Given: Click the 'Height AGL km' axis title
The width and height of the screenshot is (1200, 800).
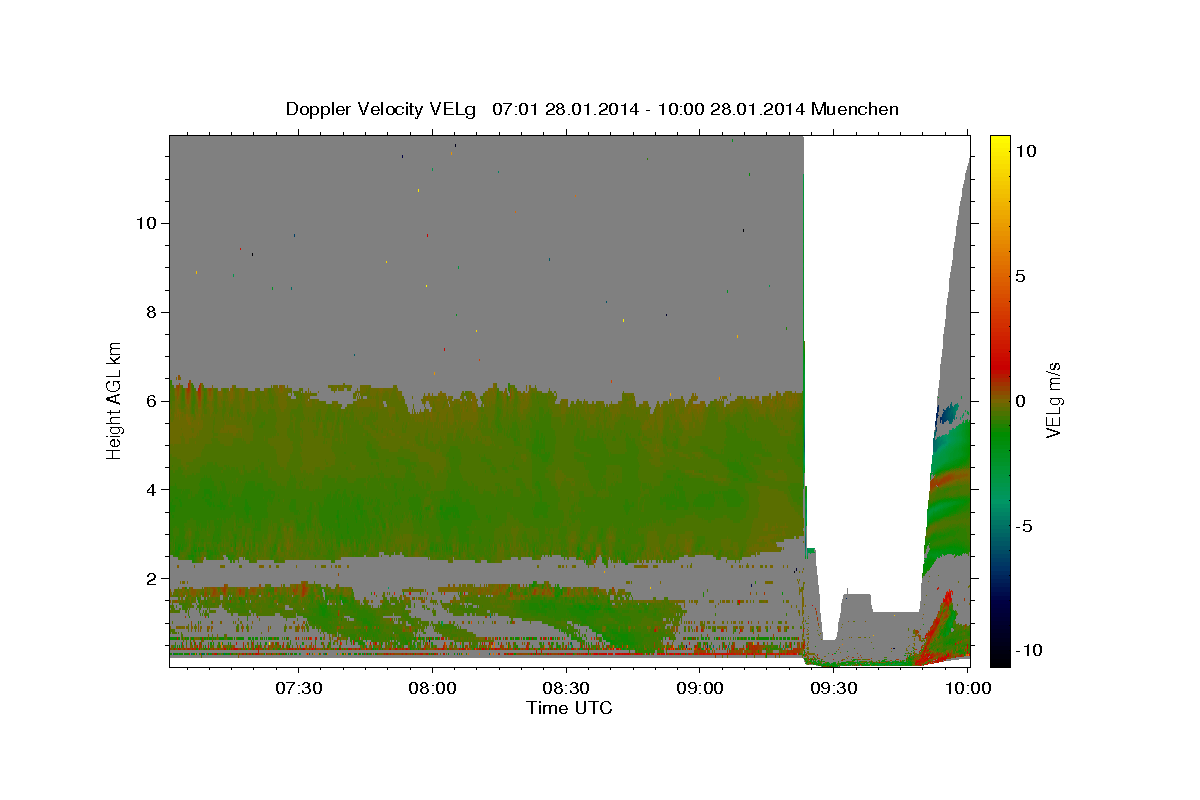Looking at the screenshot, I should coord(115,400).
